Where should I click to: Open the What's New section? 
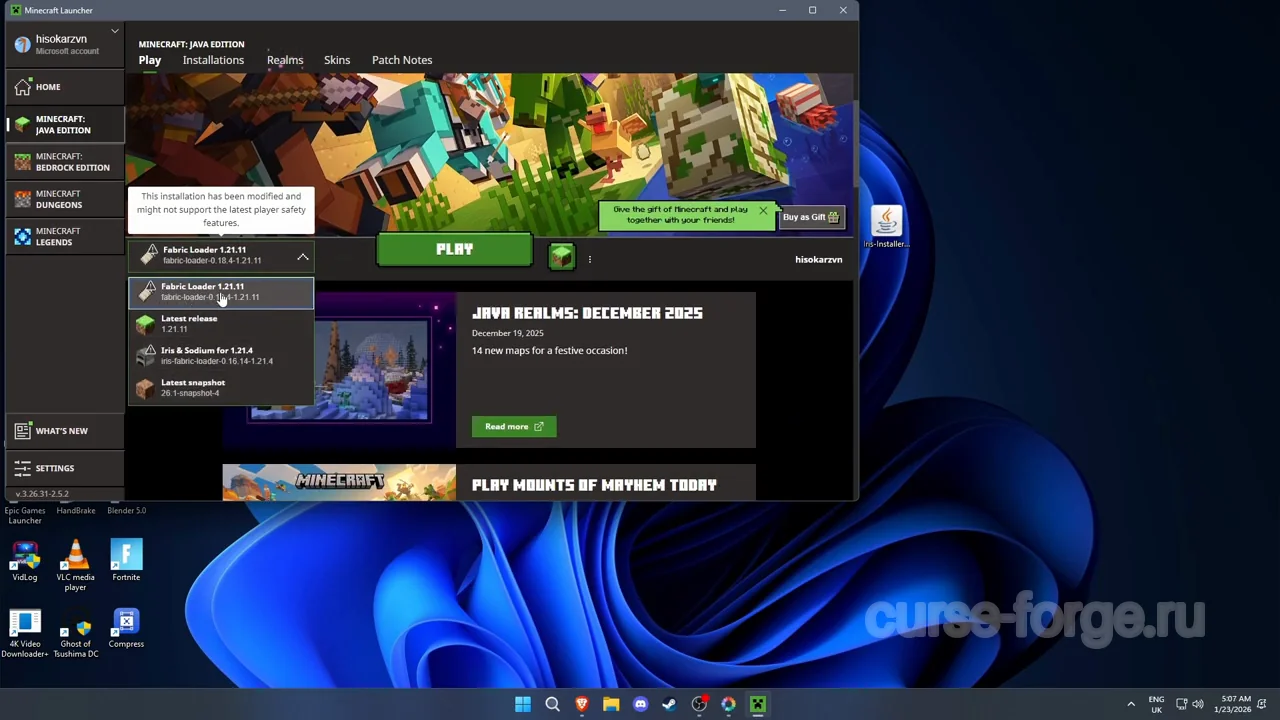[x=65, y=431]
